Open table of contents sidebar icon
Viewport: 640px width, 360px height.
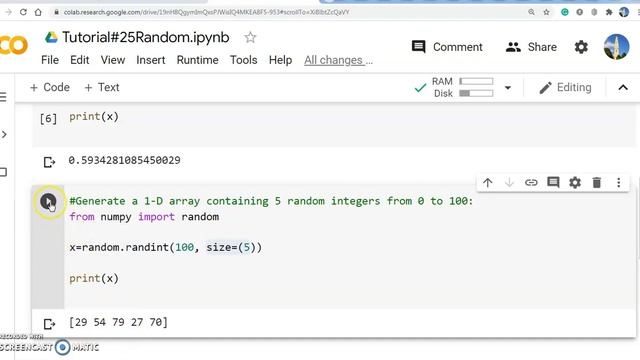click(3, 97)
